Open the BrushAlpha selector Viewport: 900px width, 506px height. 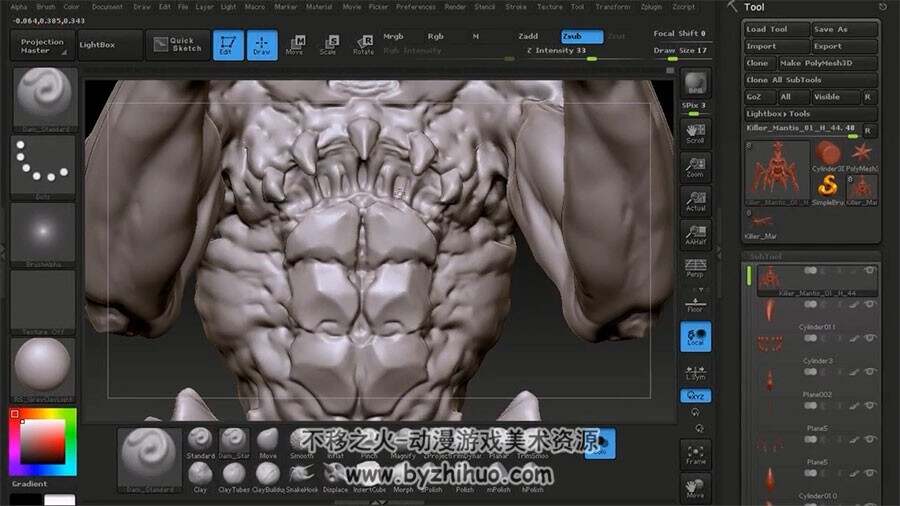coord(44,234)
